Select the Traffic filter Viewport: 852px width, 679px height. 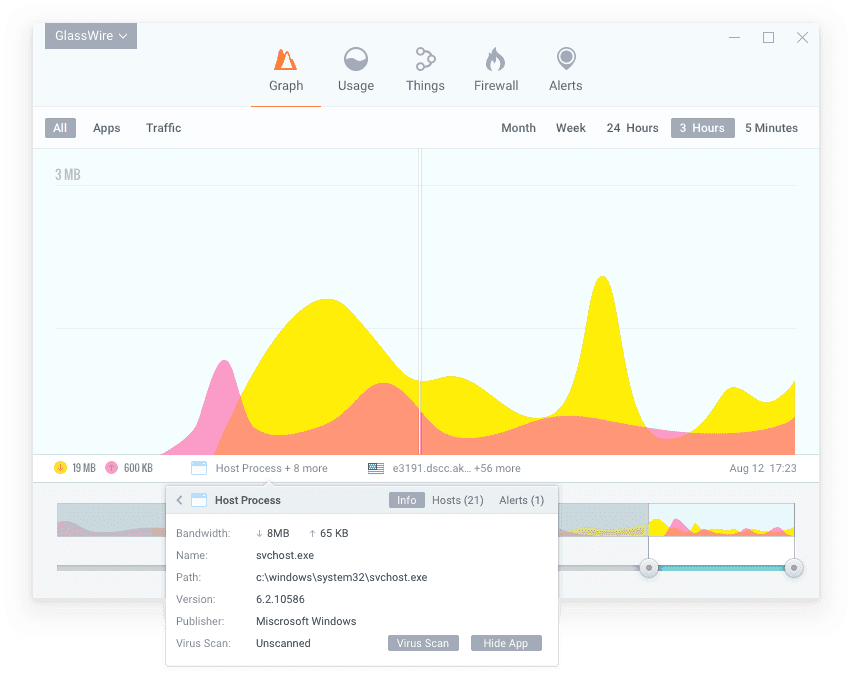point(164,128)
